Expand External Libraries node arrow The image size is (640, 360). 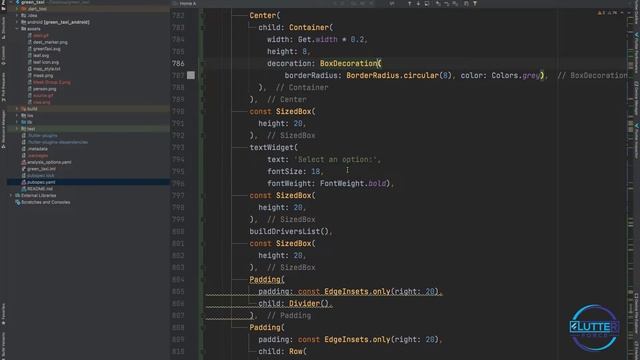tap(11, 196)
